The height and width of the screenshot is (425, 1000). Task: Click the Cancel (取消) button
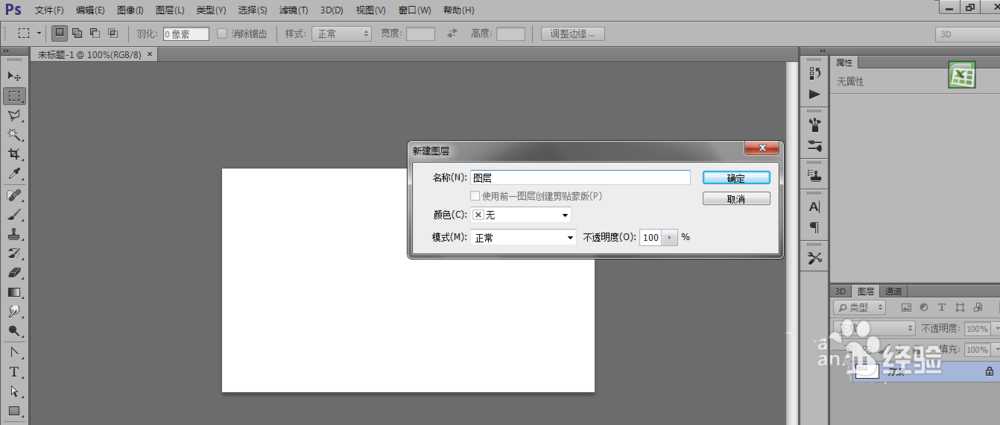735,199
